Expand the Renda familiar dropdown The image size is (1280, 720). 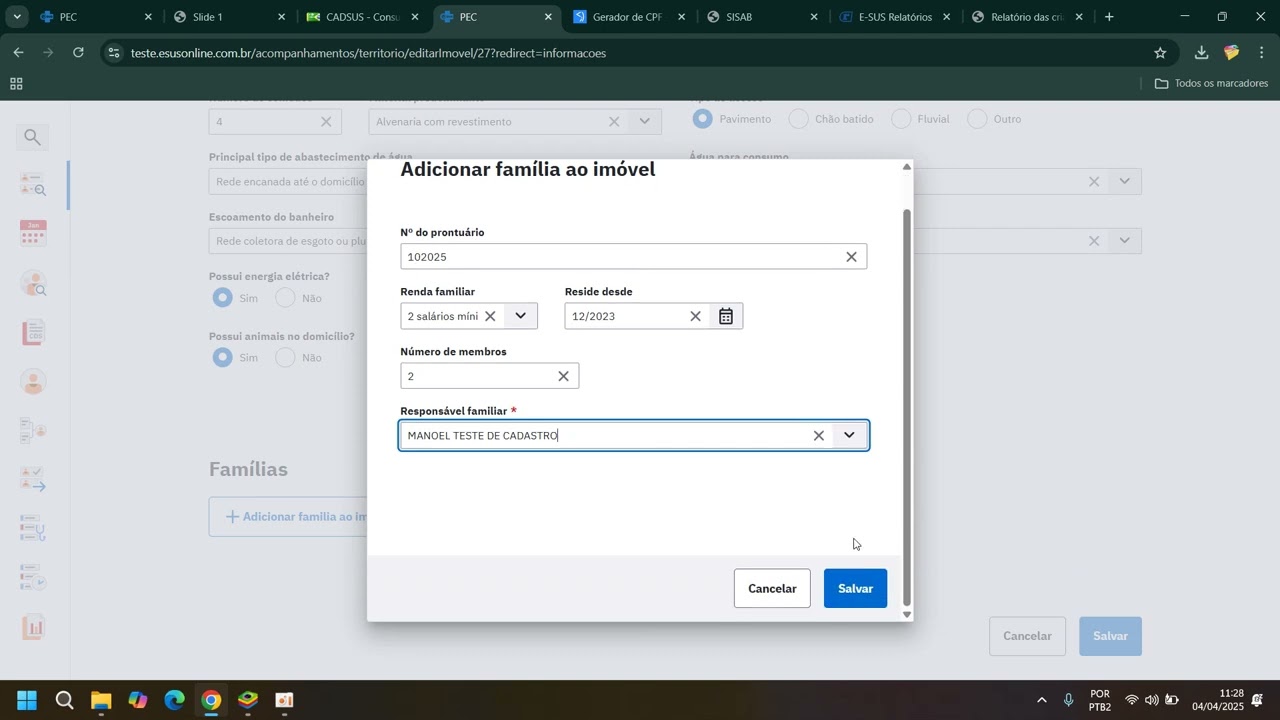click(520, 316)
